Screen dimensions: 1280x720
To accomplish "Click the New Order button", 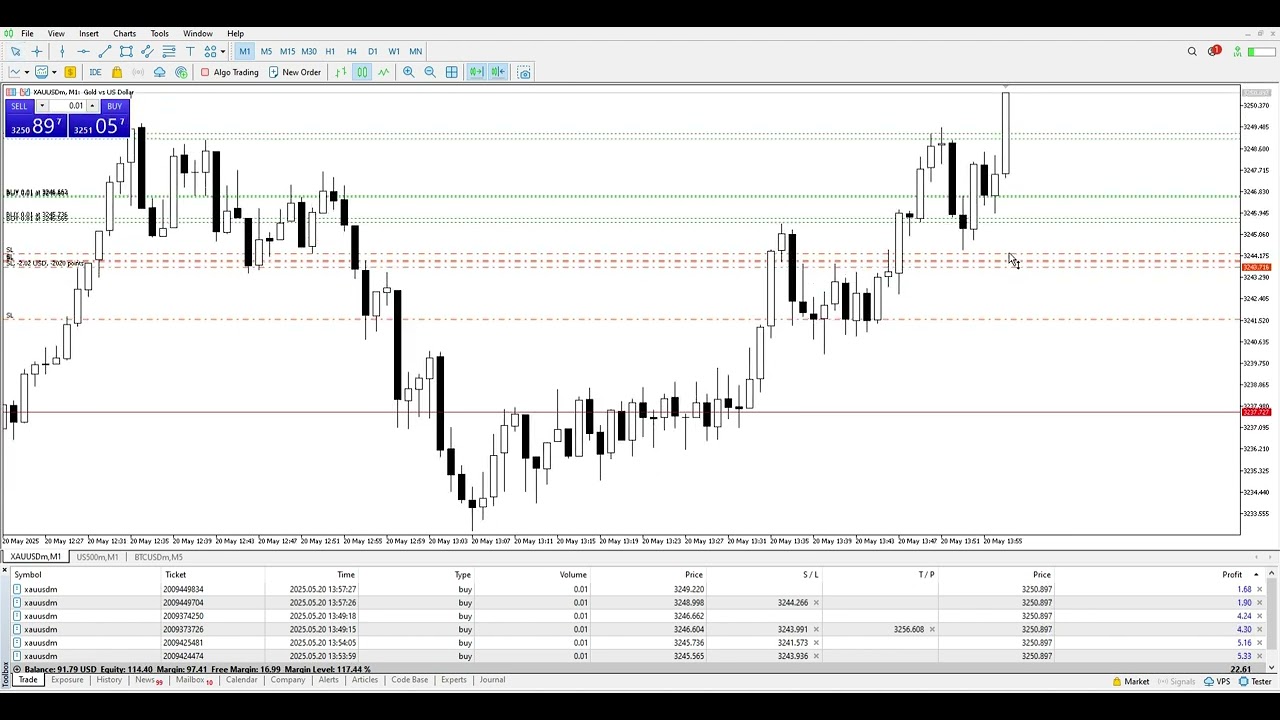I will click(294, 72).
